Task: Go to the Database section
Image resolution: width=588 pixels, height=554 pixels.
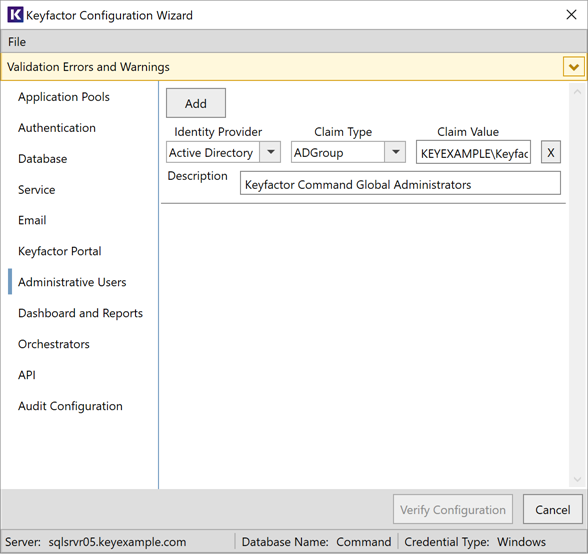Action: tap(42, 159)
